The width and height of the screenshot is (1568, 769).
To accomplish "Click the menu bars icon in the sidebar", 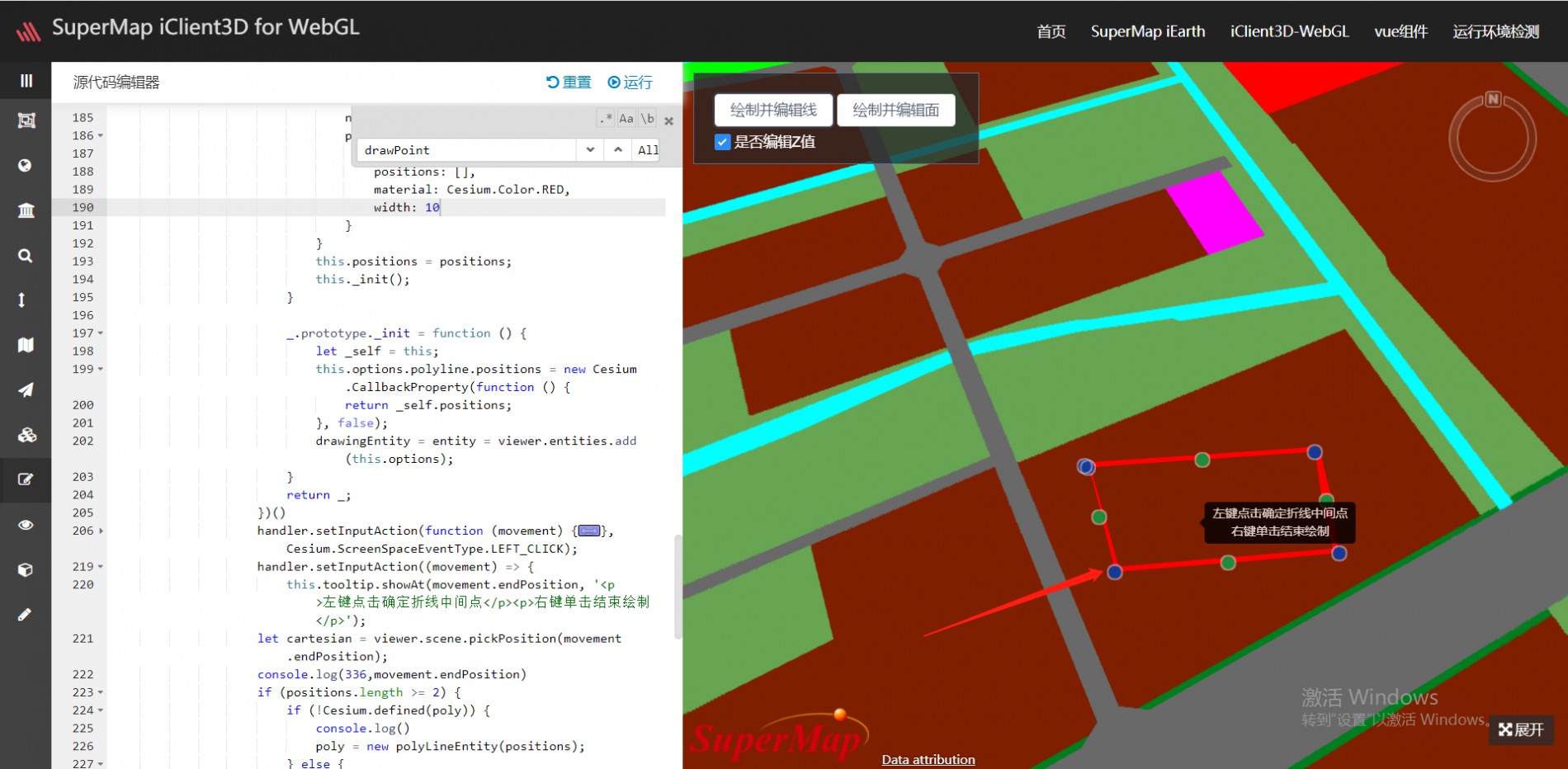I will click(x=26, y=80).
